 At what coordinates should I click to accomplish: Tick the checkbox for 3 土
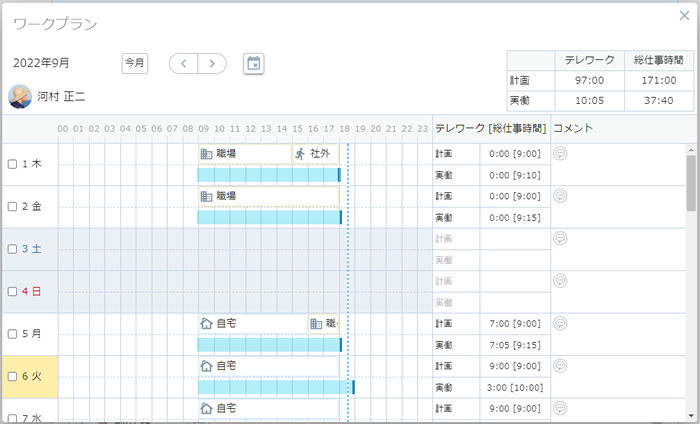point(12,249)
